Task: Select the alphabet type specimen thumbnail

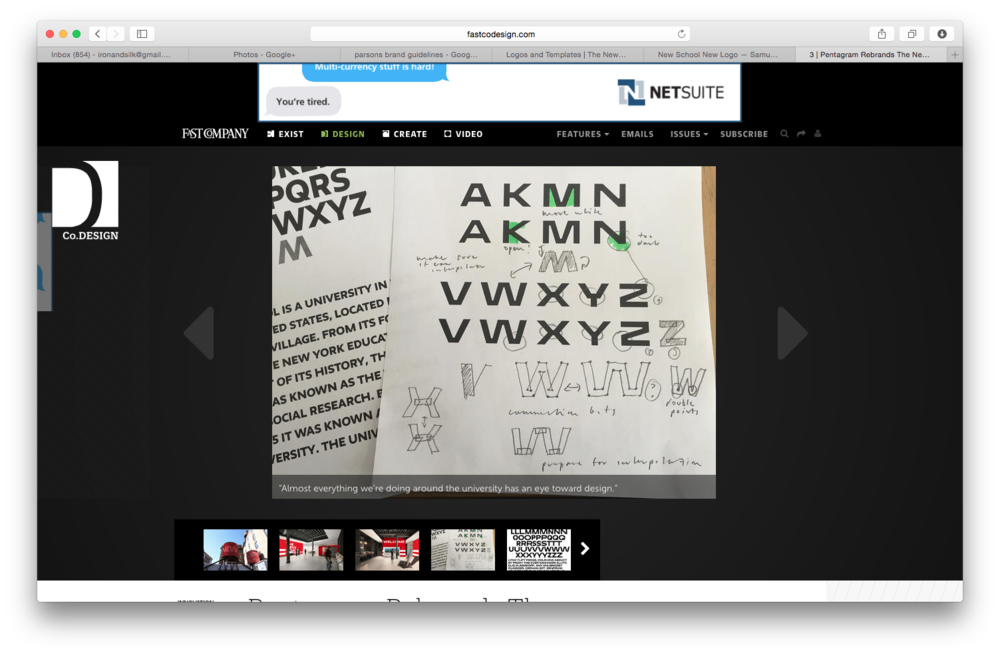Action: (538, 550)
